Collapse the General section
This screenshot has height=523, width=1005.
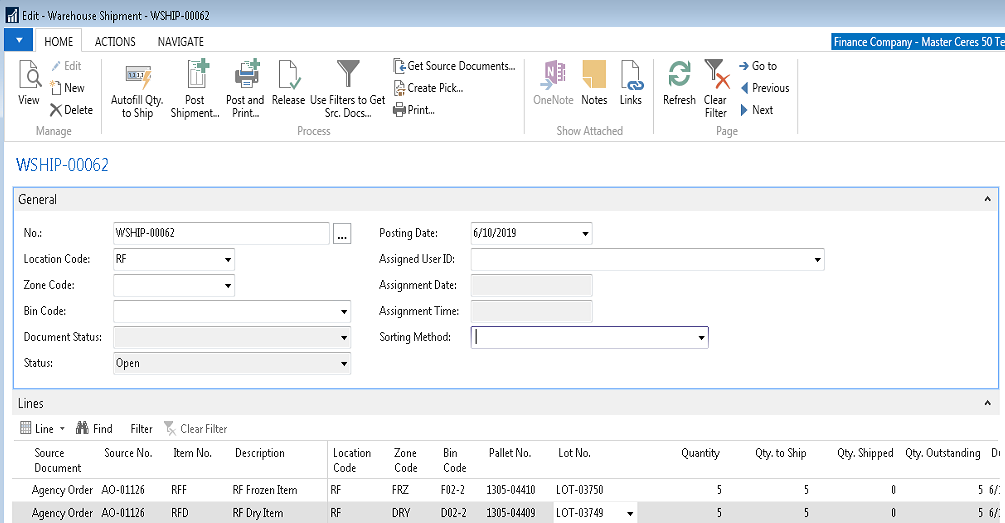(x=988, y=200)
